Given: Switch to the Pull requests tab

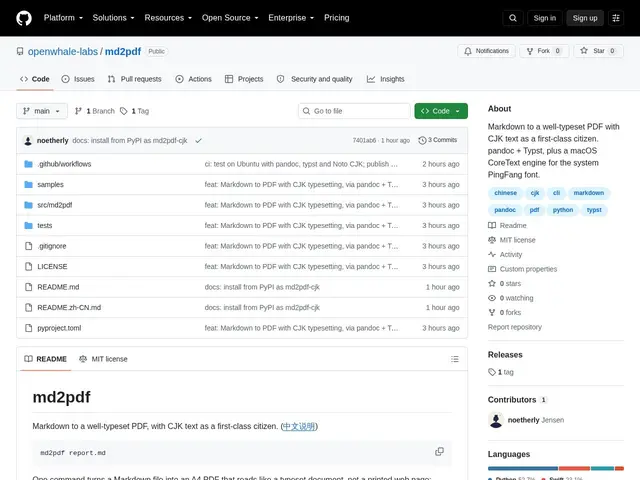Looking at the screenshot, I should (135, 79).
